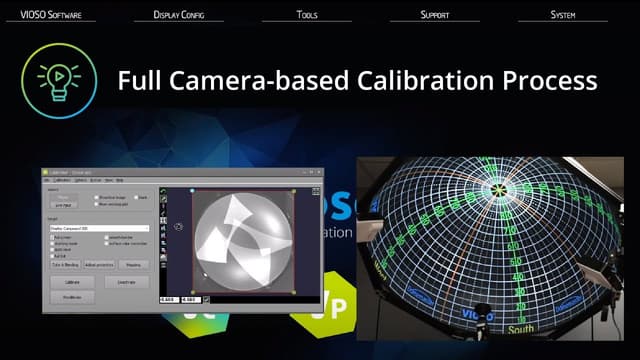
Task: Click the dome projection photo thumbnail
Action: click(x=490, y=249)
